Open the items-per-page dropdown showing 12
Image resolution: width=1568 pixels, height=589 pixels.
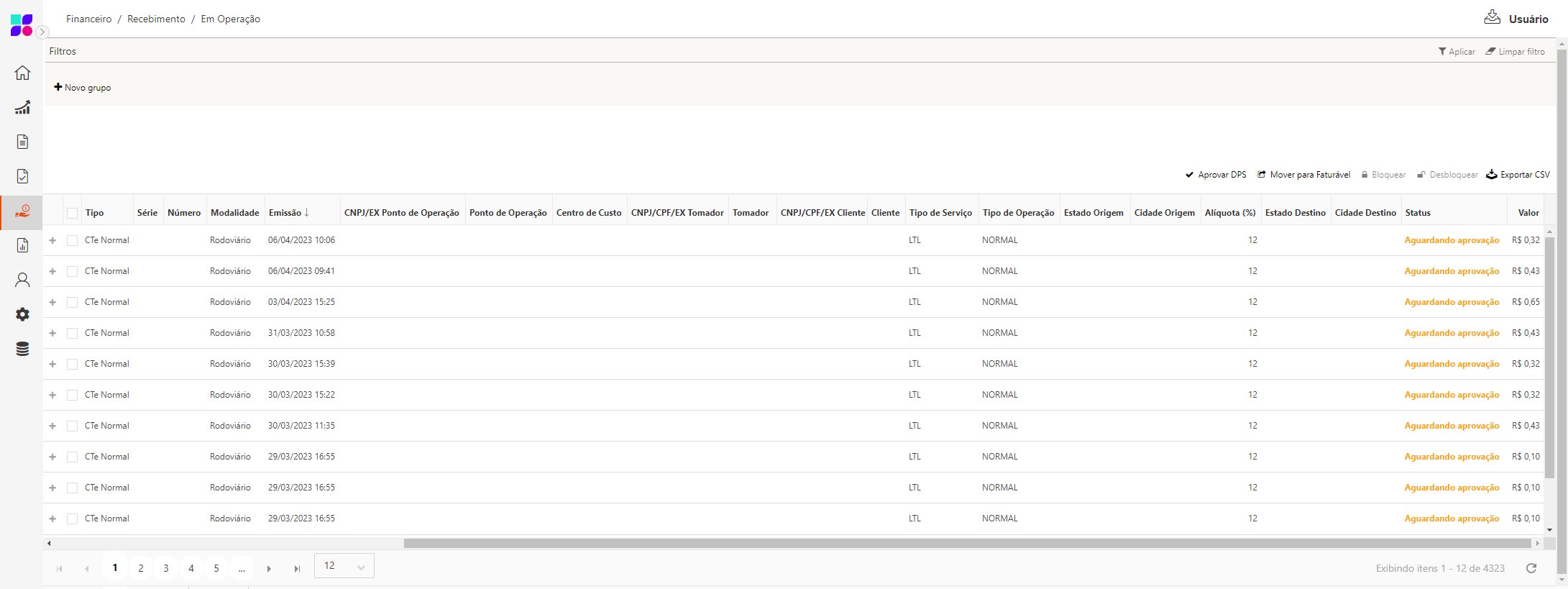click(344, 566)
